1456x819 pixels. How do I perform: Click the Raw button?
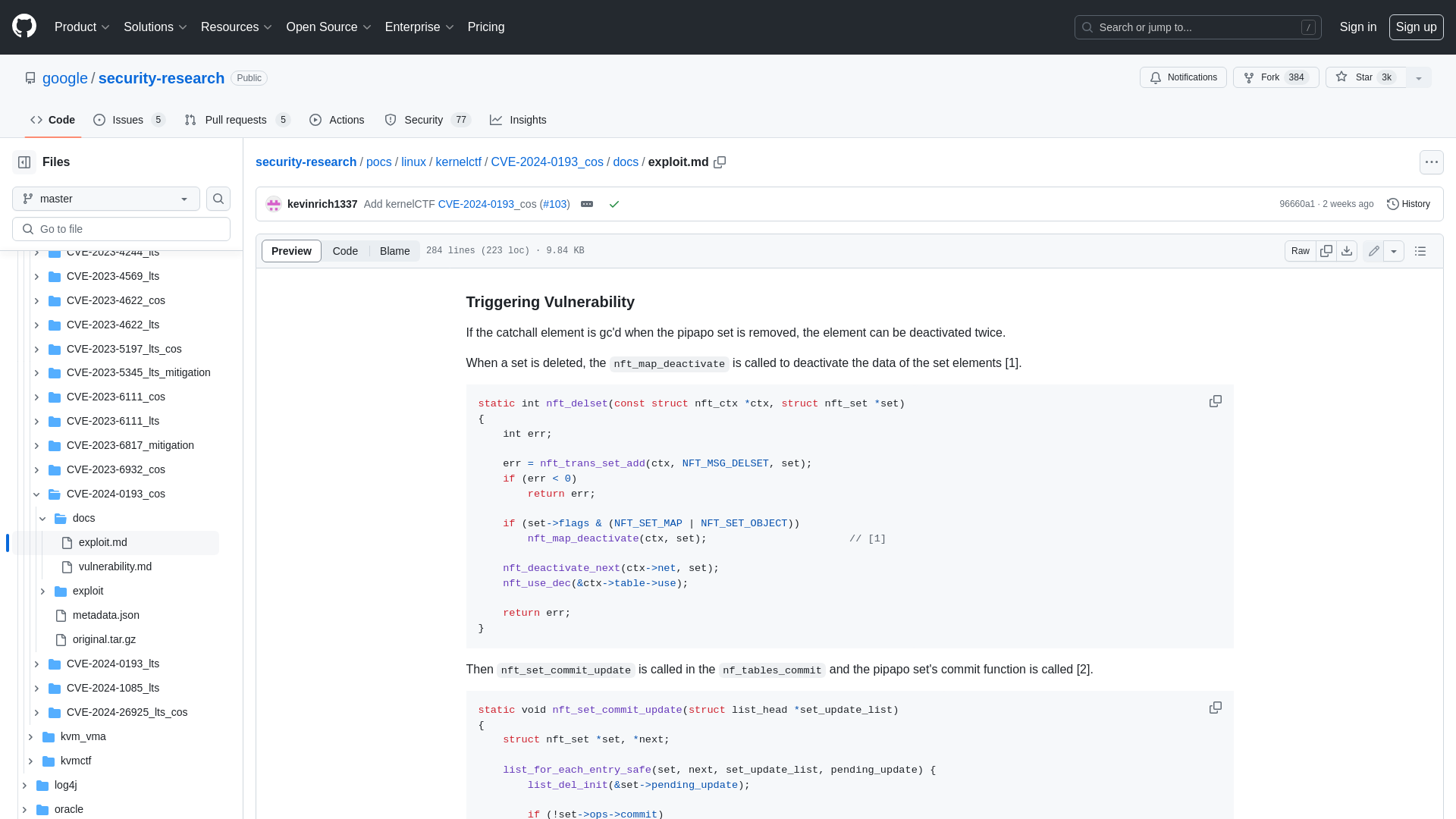(x=1300, y=251)
